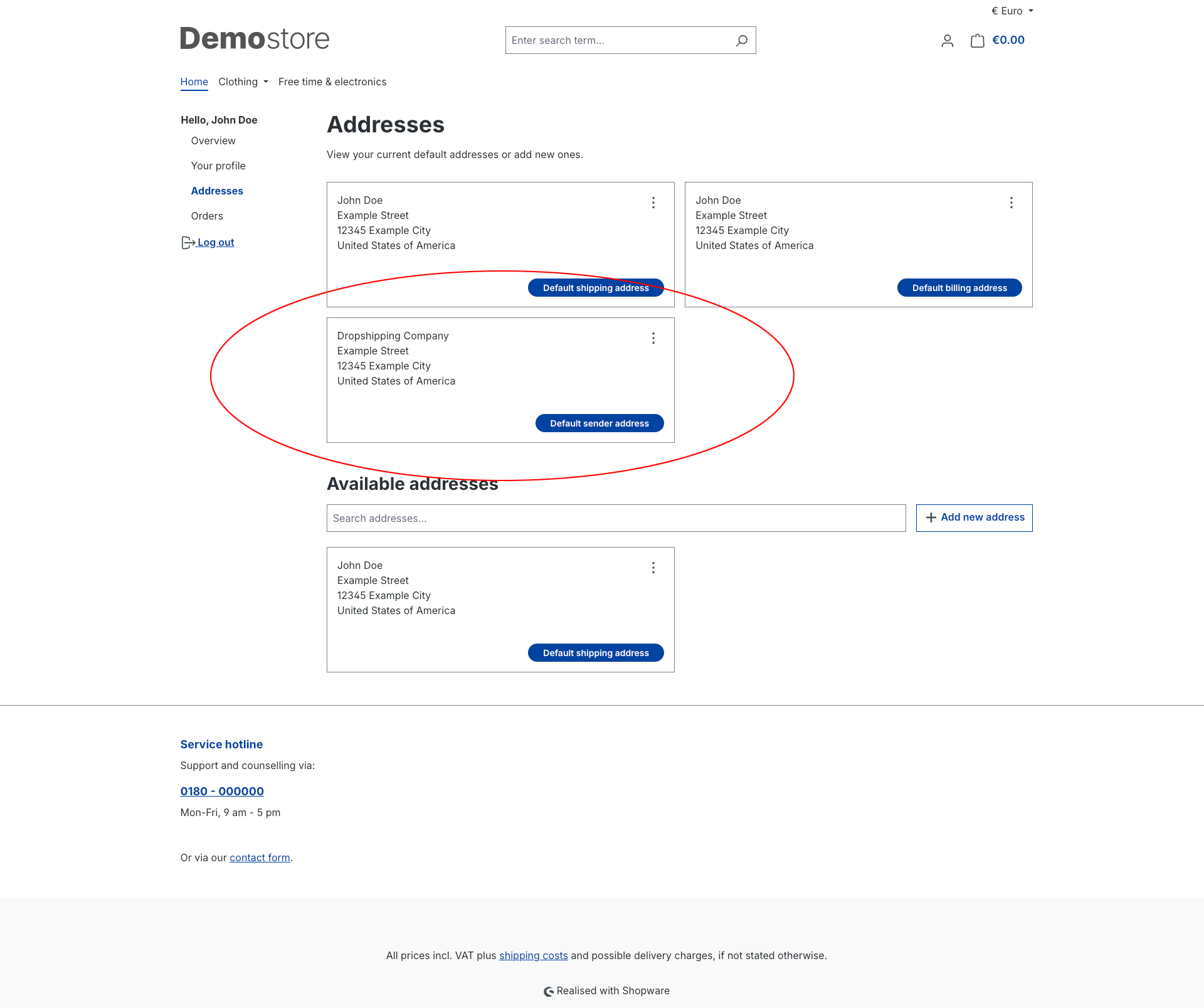Click Add new address button
This screenshot has height=1008, width=1204.
[974, 518]
